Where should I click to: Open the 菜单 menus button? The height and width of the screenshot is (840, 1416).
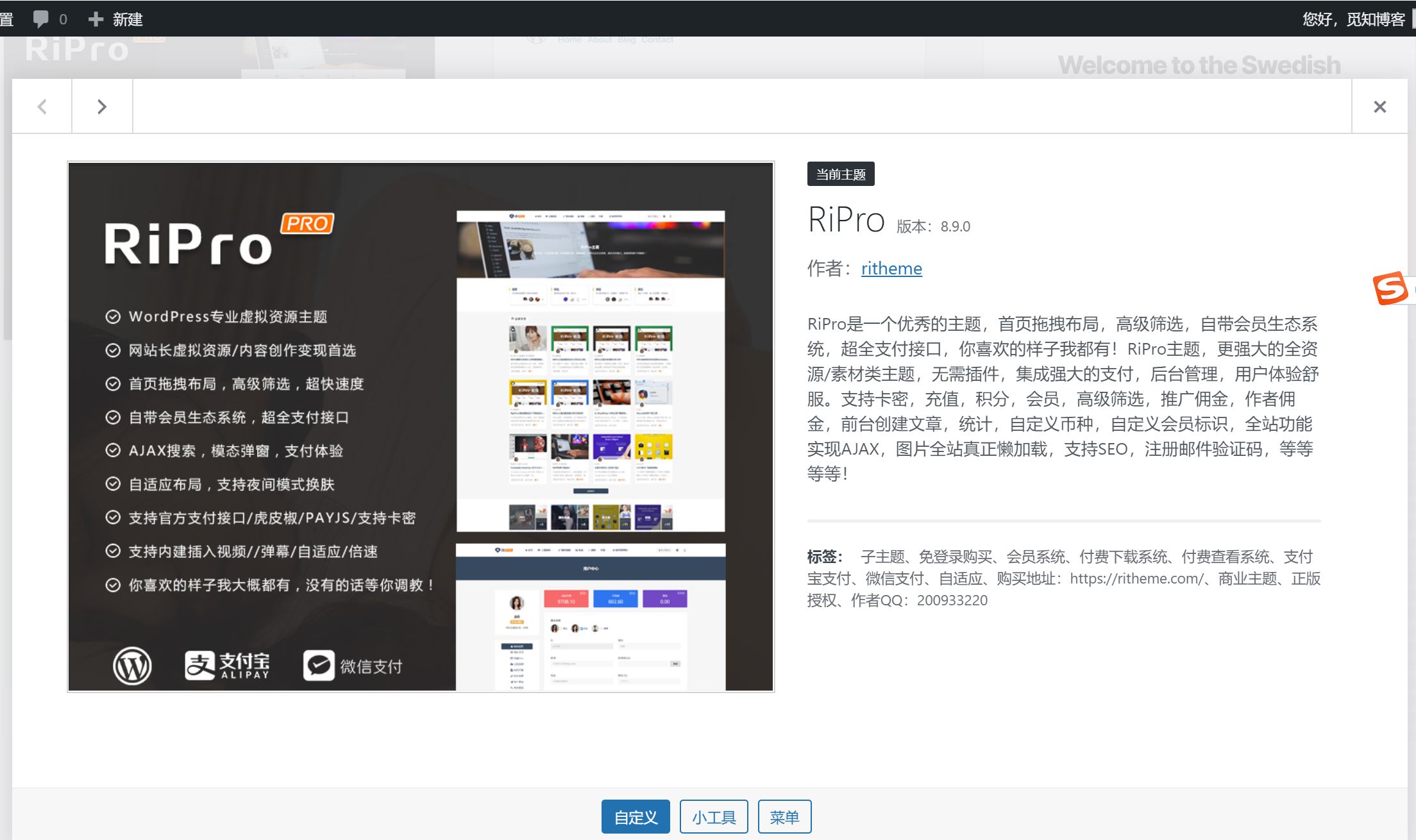(784, 817)
